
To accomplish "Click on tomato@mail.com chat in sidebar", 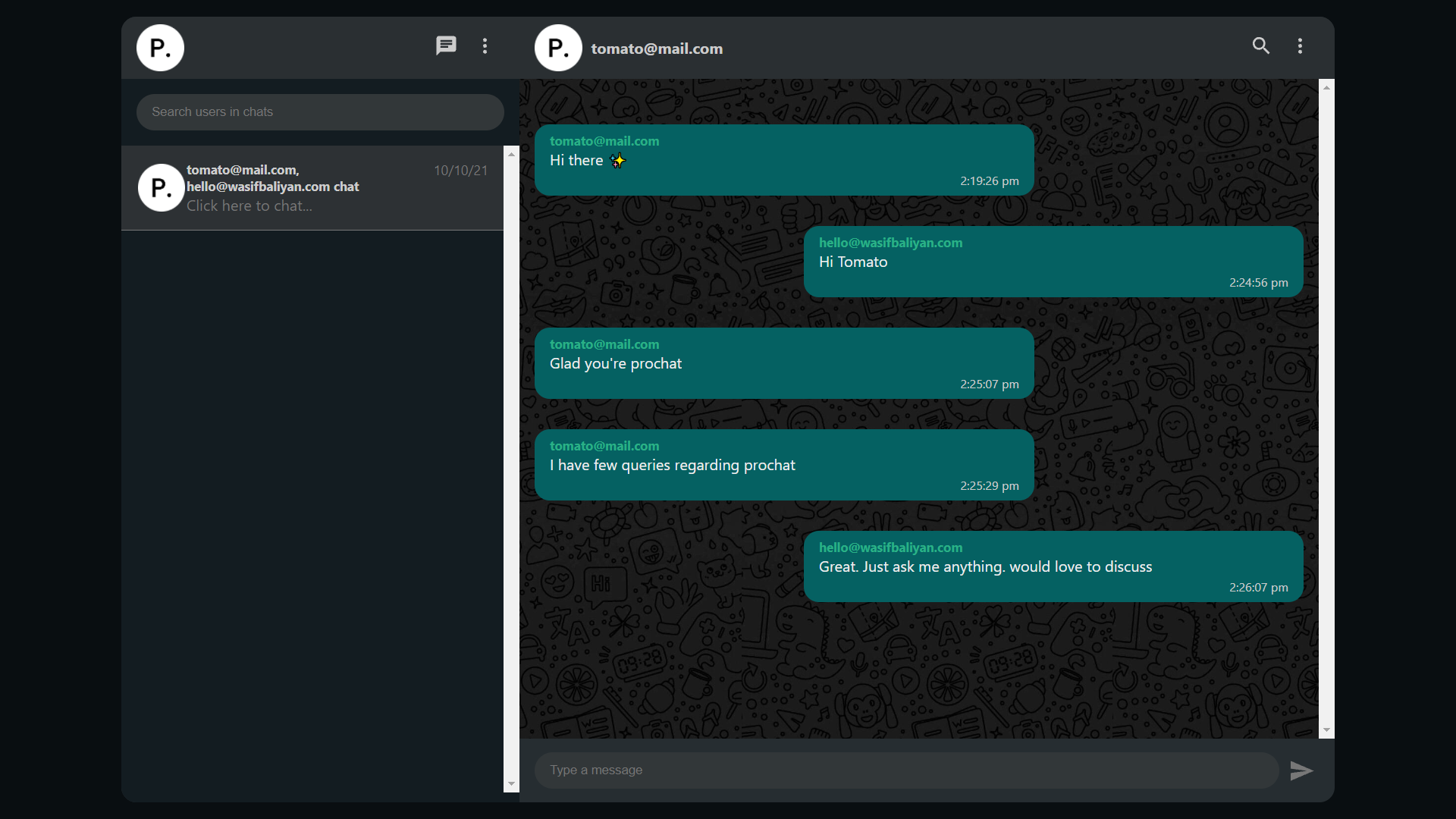I will 313,188.
